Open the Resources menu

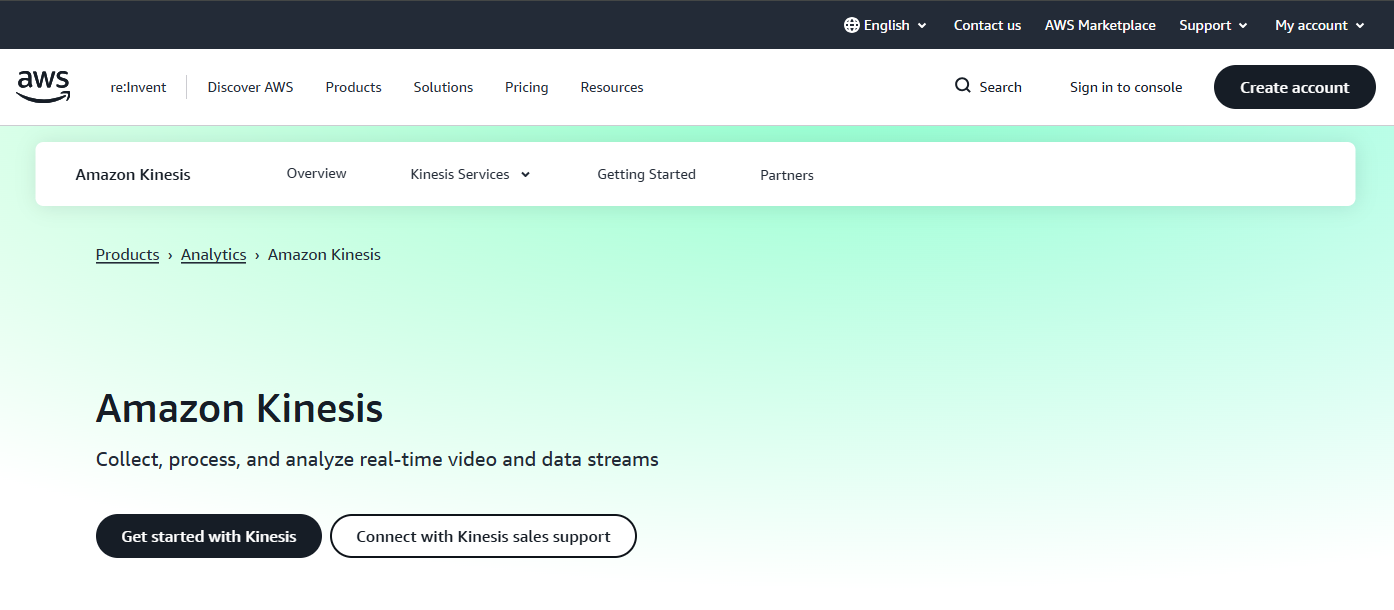(612, 87)
